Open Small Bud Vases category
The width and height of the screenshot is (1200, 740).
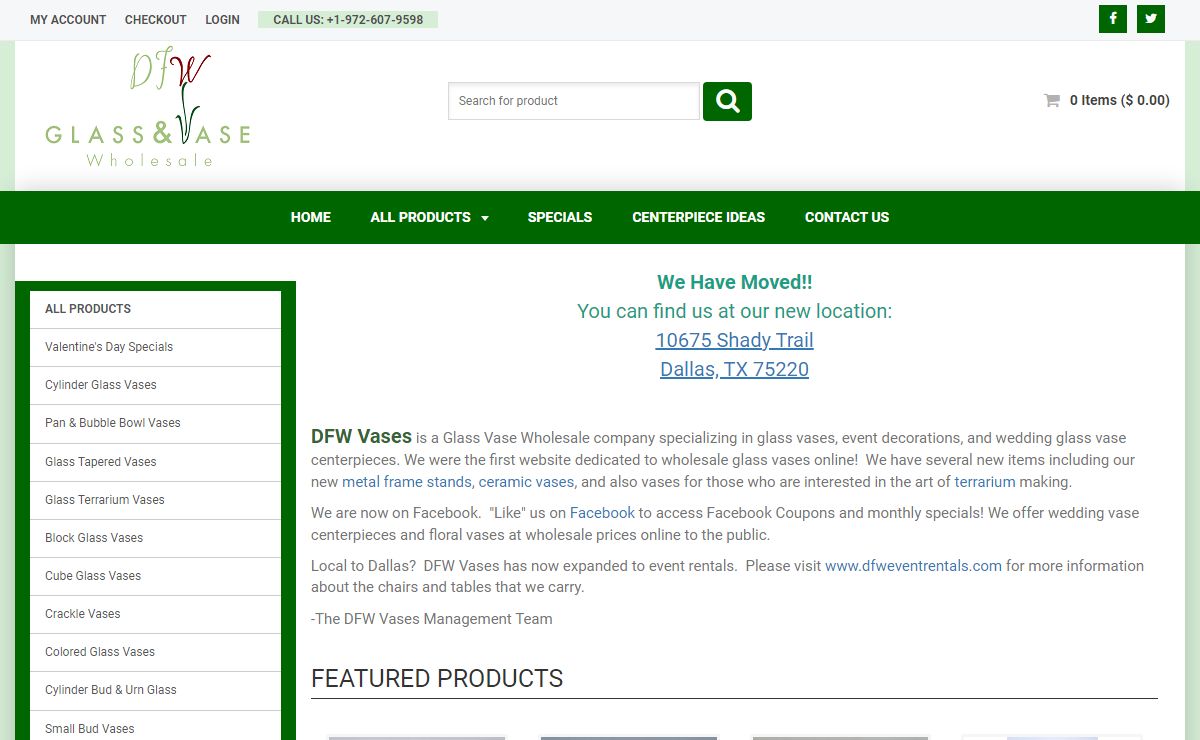tap(156, 729)
